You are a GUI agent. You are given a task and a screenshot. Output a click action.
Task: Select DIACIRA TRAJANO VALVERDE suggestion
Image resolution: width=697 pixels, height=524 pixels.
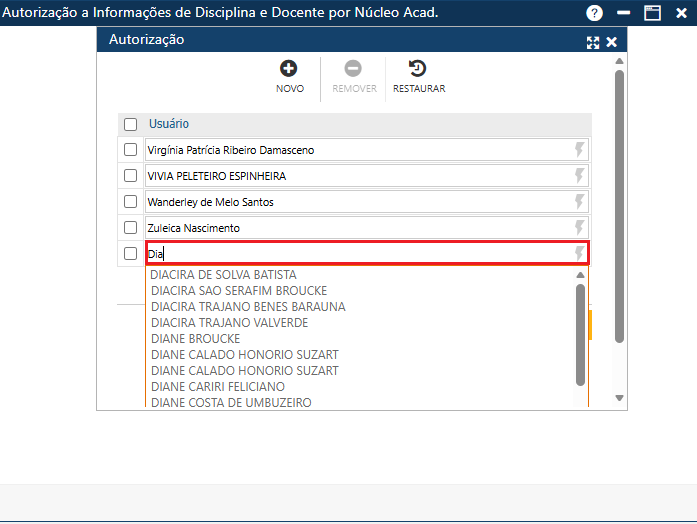tap(229, 323)
